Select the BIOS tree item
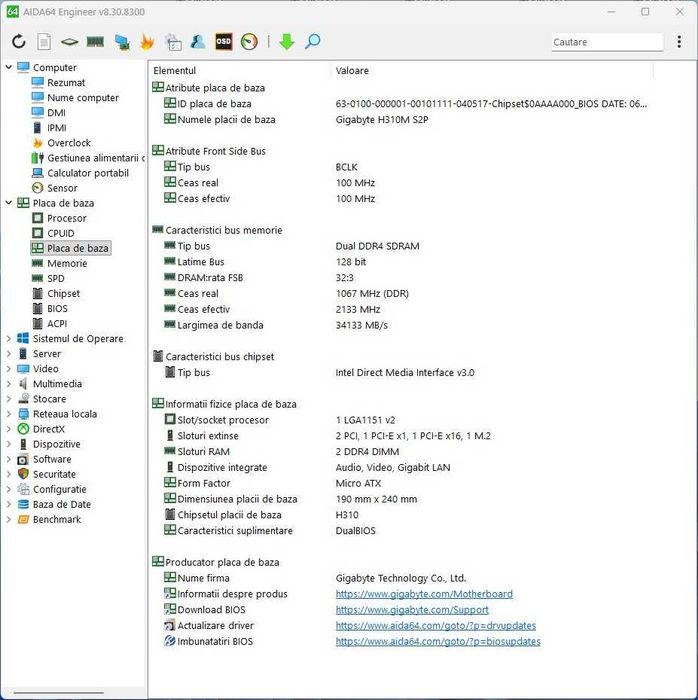 coord(57,308)
